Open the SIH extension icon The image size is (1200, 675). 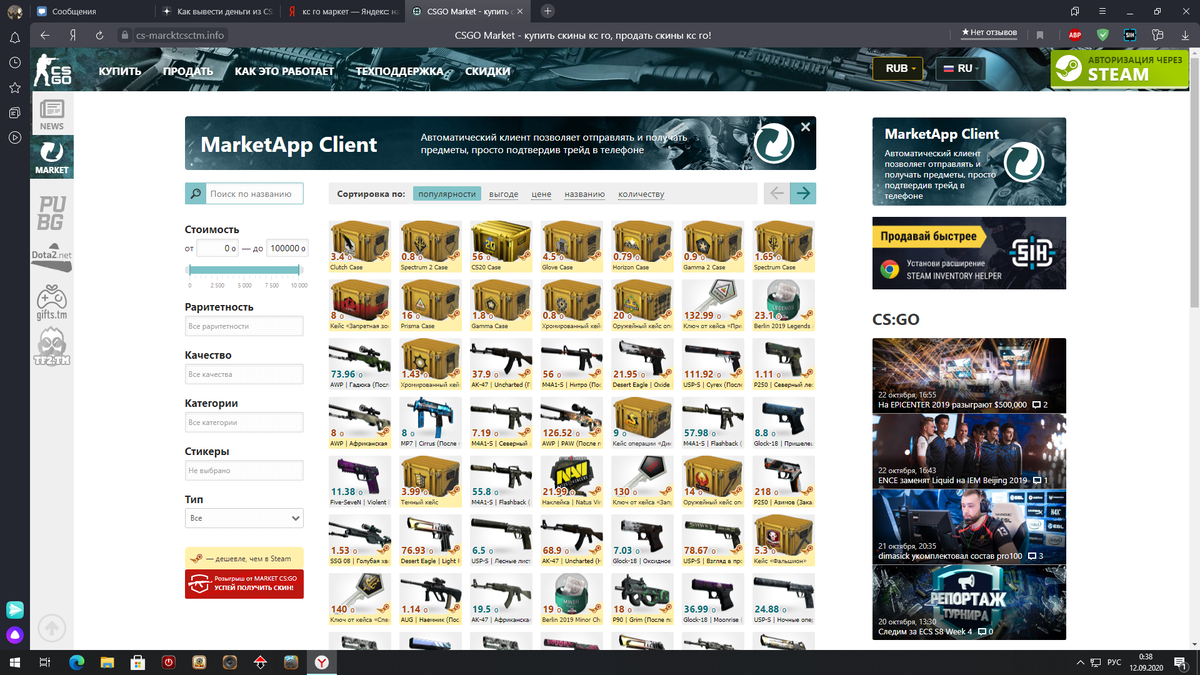point(1130,35)
